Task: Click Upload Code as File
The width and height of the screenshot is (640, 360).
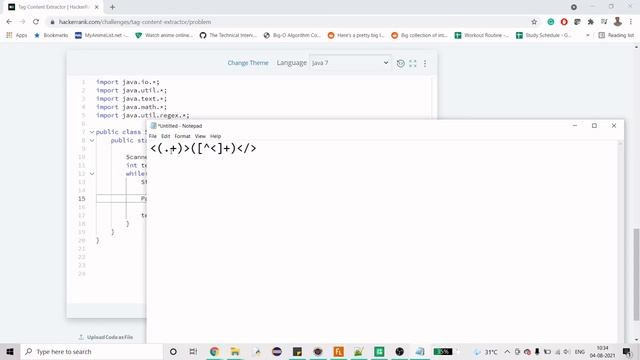Action: click(105, 337)
